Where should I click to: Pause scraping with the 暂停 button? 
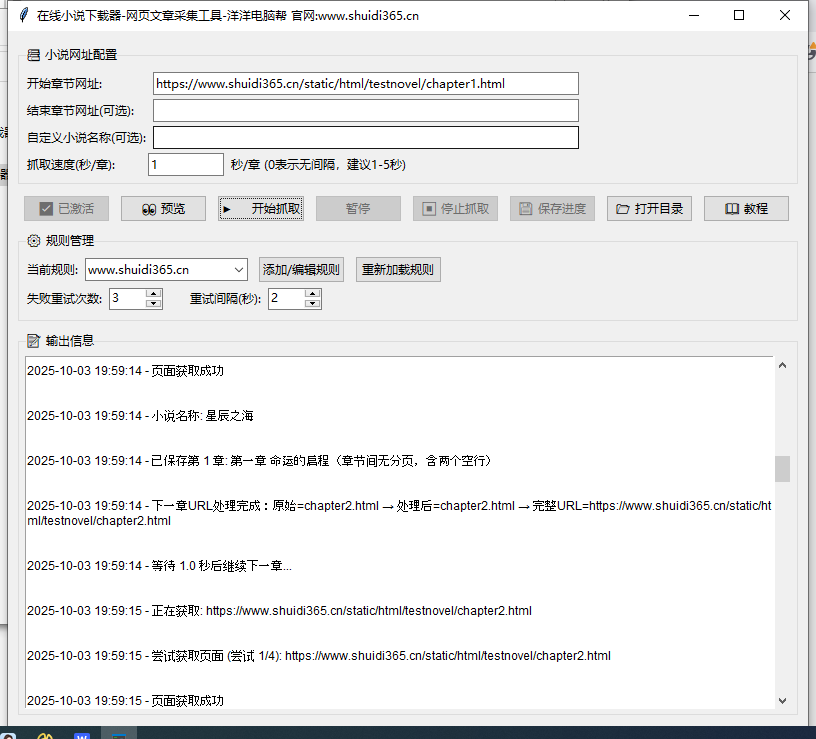click(358, 209)
